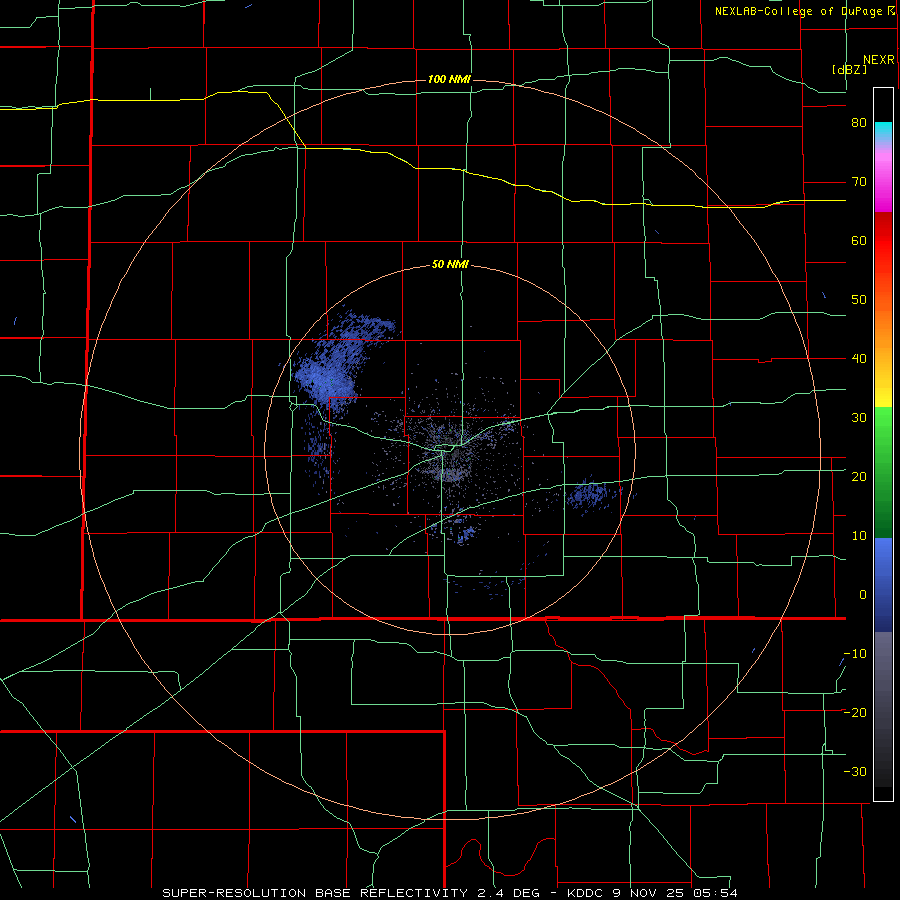Click the green band of the color bar
The width and height of the screenshot is (900, 900).
pos(883,472)
